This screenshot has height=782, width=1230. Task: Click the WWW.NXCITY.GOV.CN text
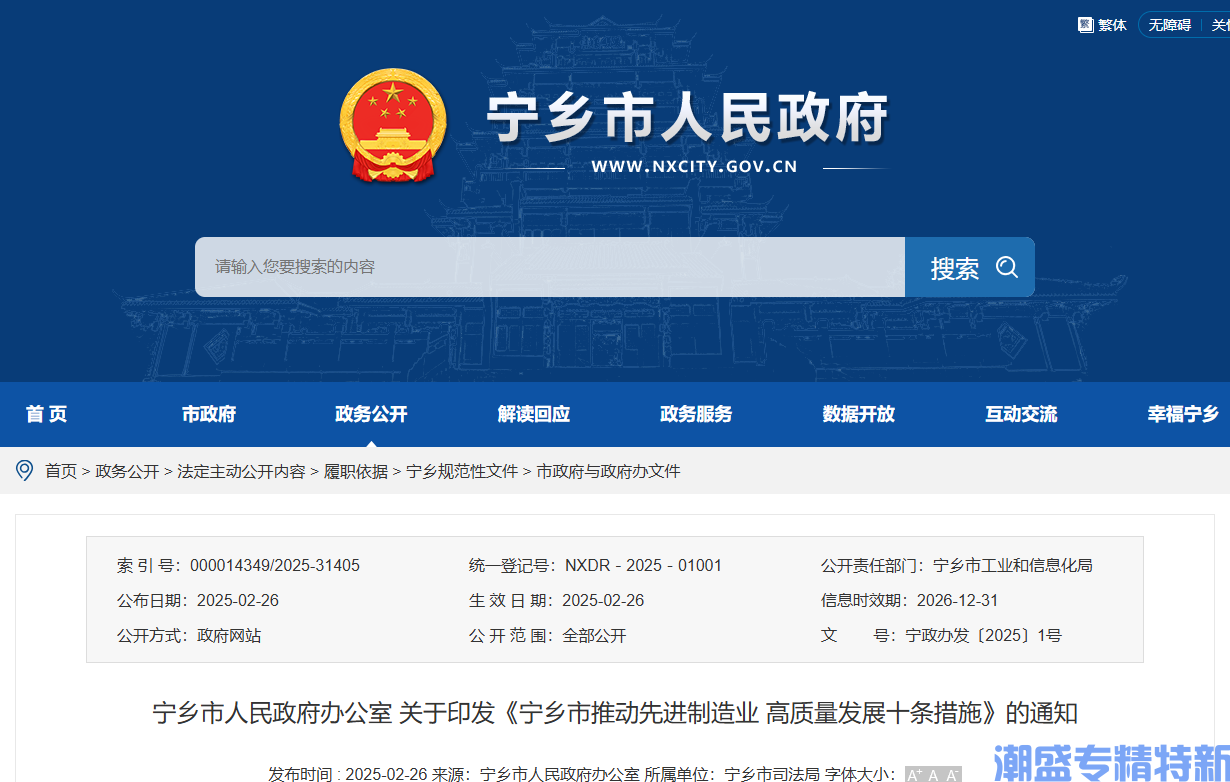(x=694, y=166)
